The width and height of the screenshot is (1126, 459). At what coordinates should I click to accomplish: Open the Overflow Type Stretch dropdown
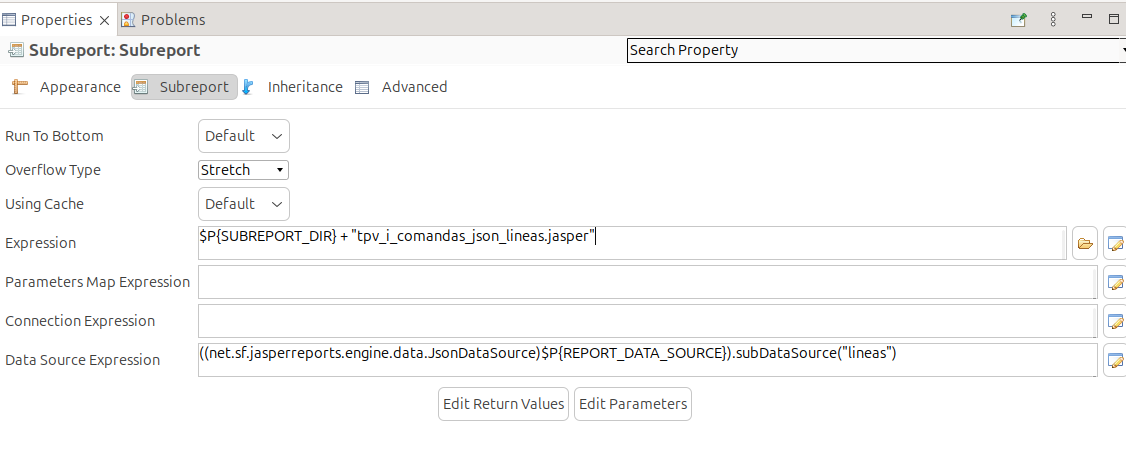(243, 170)
